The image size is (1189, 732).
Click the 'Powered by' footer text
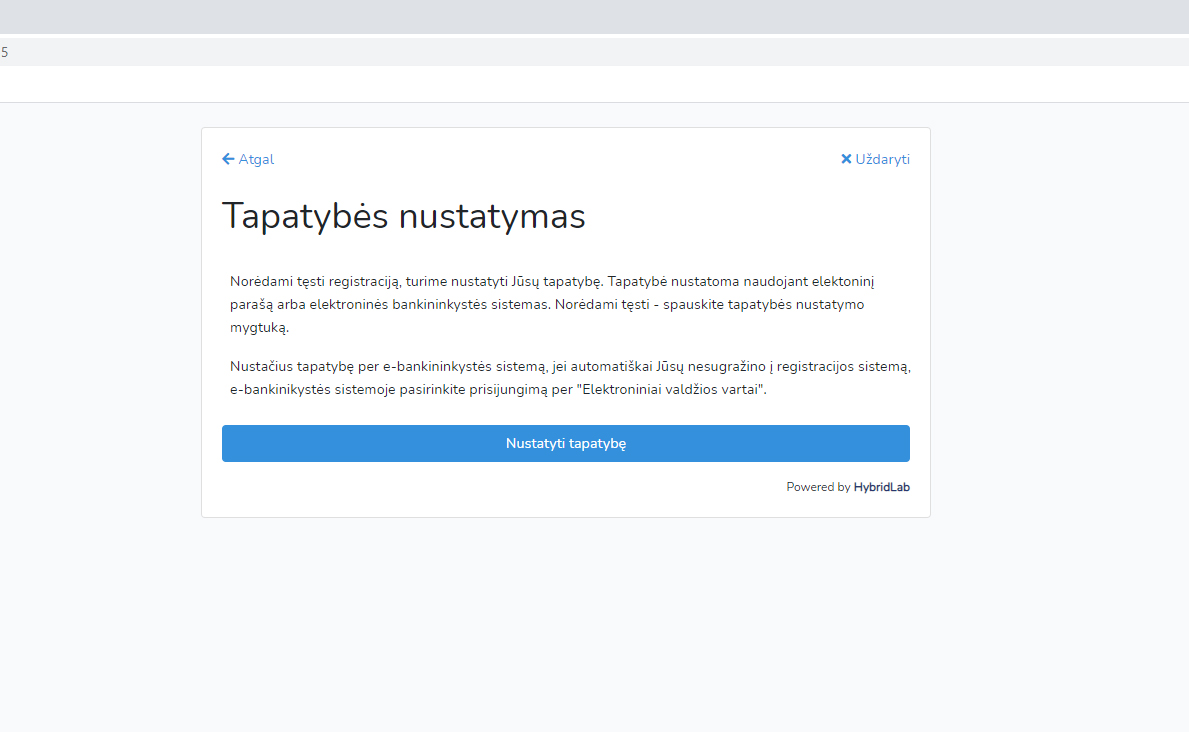pyautogui.click(x=817, y=487)
